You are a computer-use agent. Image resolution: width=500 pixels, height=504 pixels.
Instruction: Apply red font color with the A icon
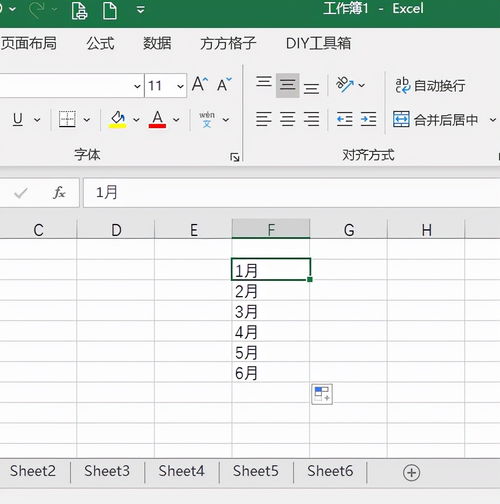pyautogui.click(x=157, y=119)
